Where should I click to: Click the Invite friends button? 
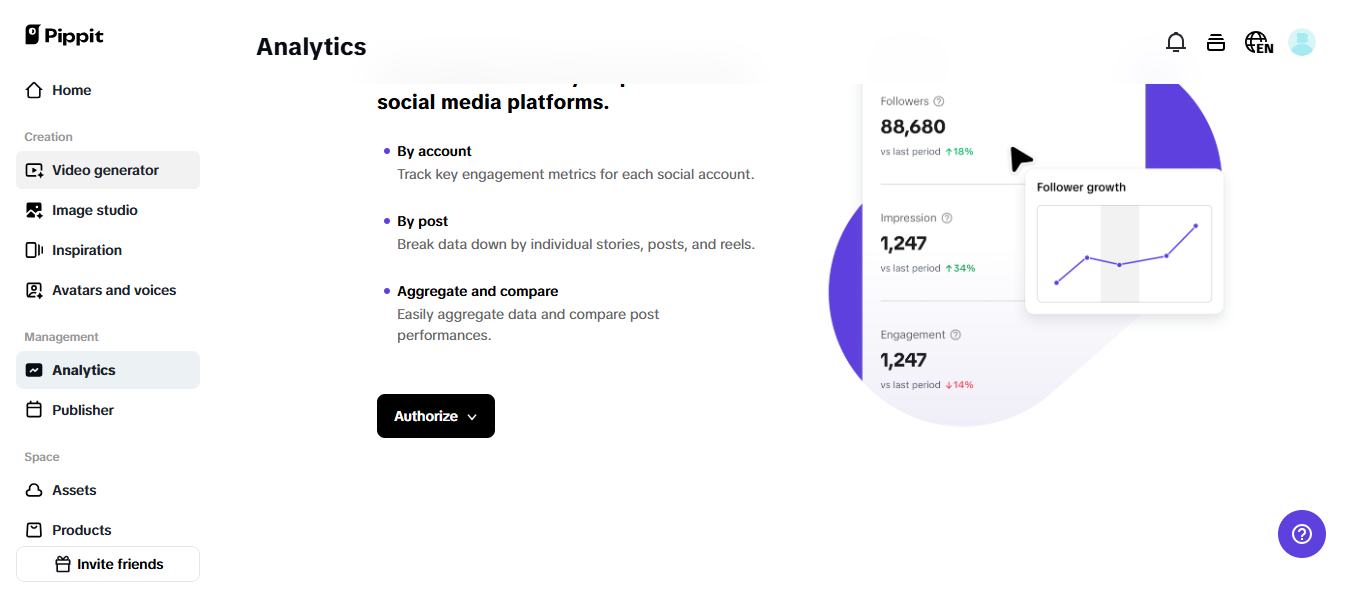click(108, 564)
